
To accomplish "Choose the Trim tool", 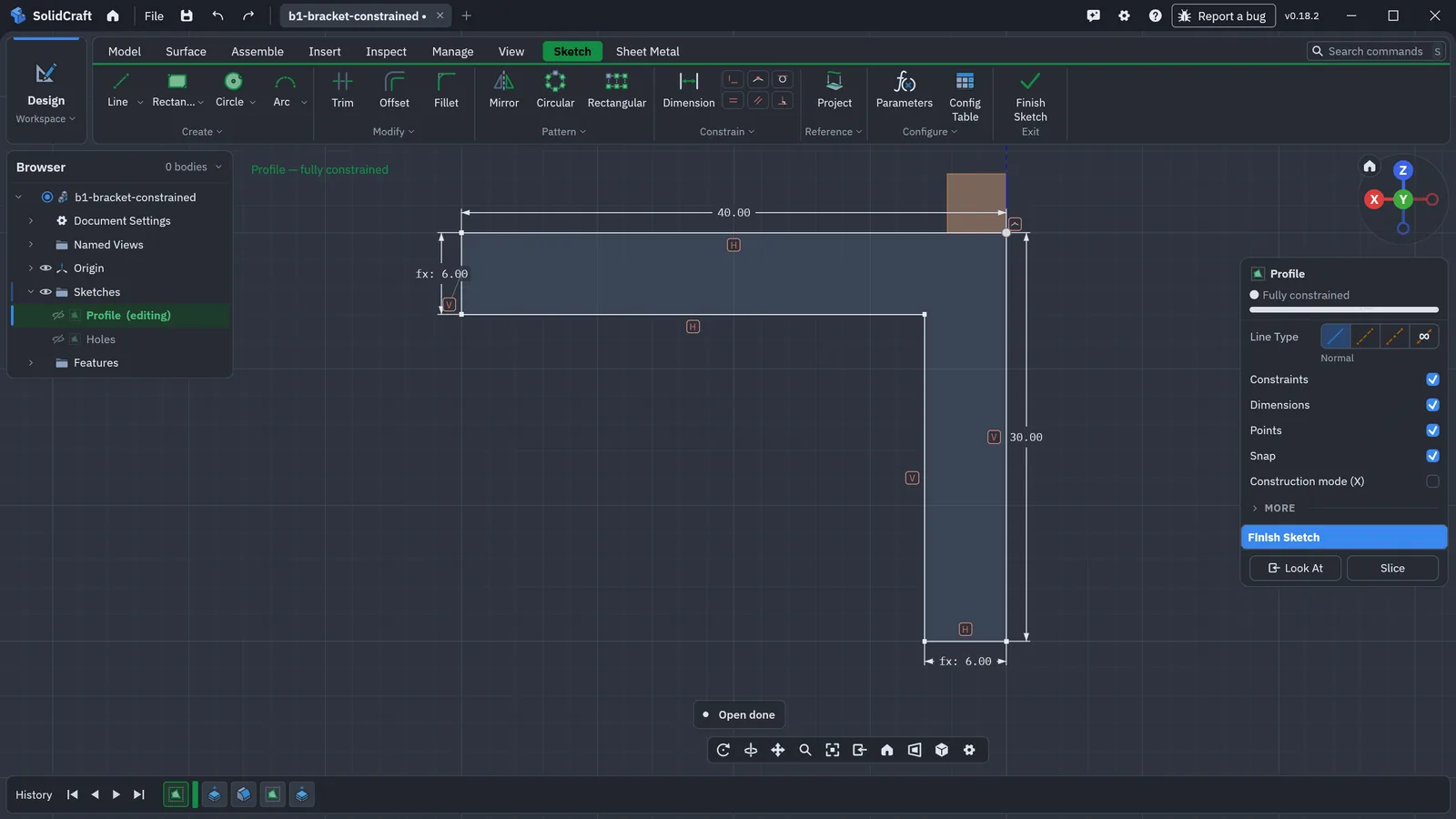I will coord(342,90).
